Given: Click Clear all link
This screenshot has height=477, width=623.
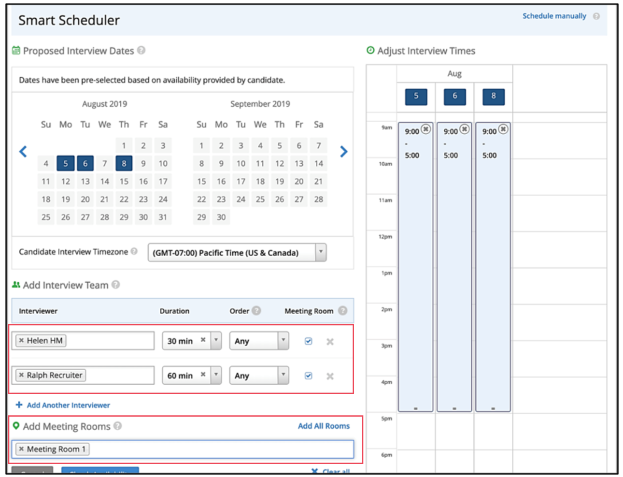Looking at the screenshot, I should click(336, 471).
